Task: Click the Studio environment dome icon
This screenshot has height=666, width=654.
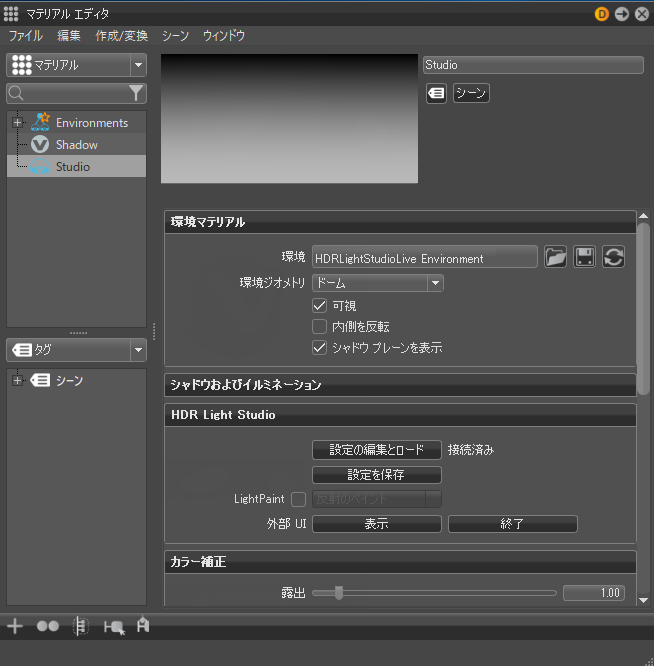Action: (40, 166)
